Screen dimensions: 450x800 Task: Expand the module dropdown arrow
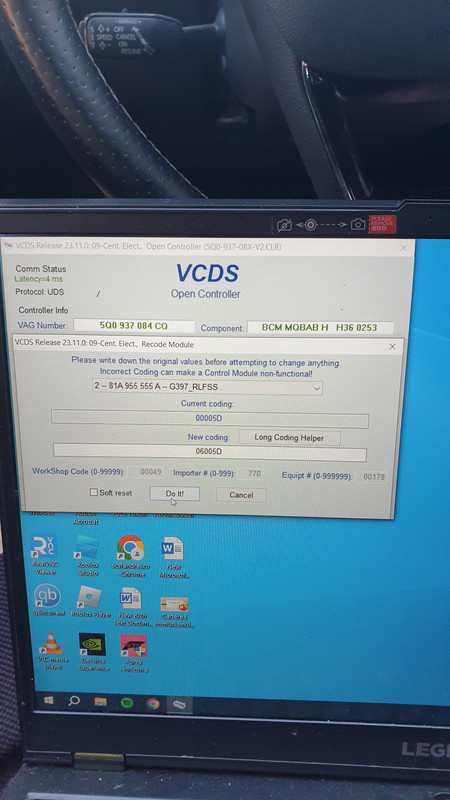pos(317,388)
